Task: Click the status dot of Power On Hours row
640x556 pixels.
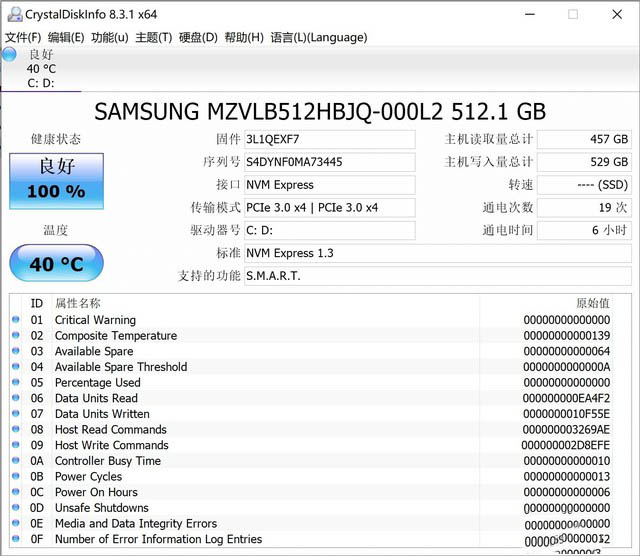Action: [16, 492]
